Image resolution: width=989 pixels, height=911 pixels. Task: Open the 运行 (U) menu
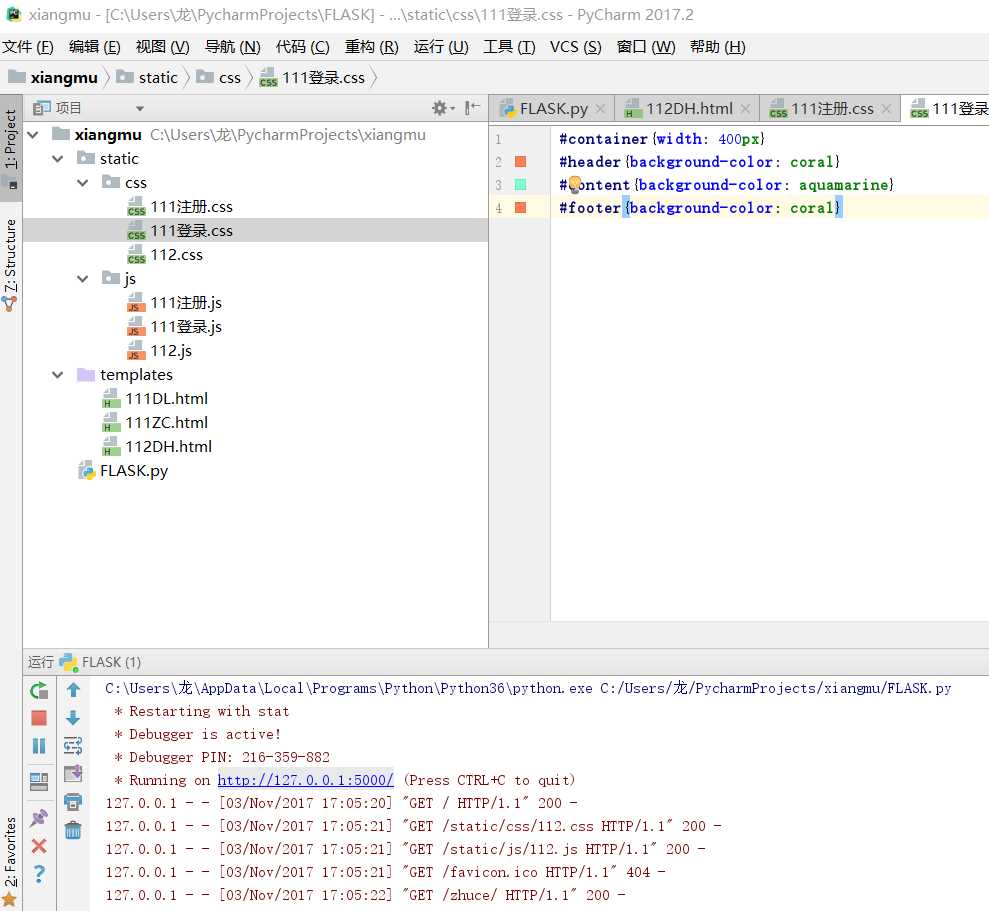pos(441,47)
